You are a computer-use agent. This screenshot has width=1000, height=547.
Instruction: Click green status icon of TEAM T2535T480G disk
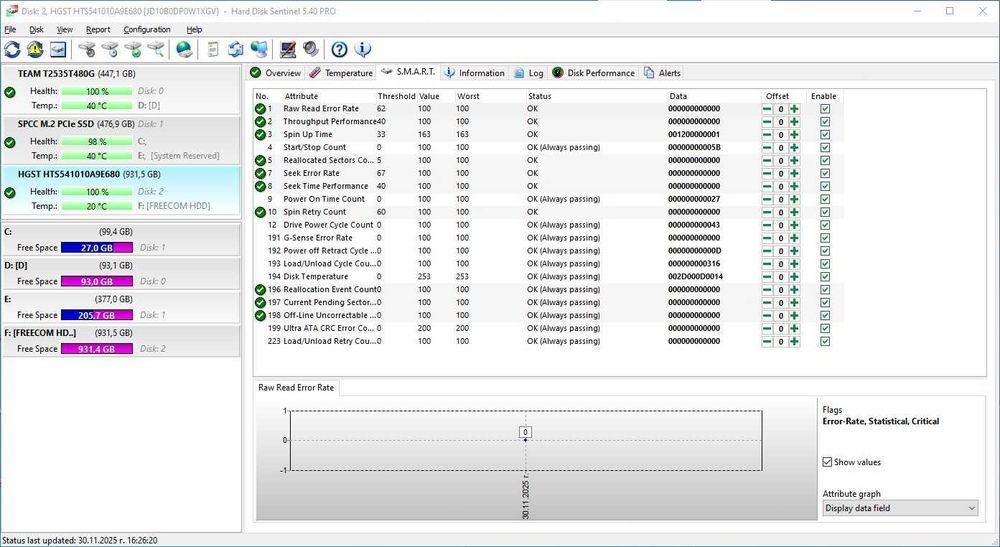[x=10, y=92]
